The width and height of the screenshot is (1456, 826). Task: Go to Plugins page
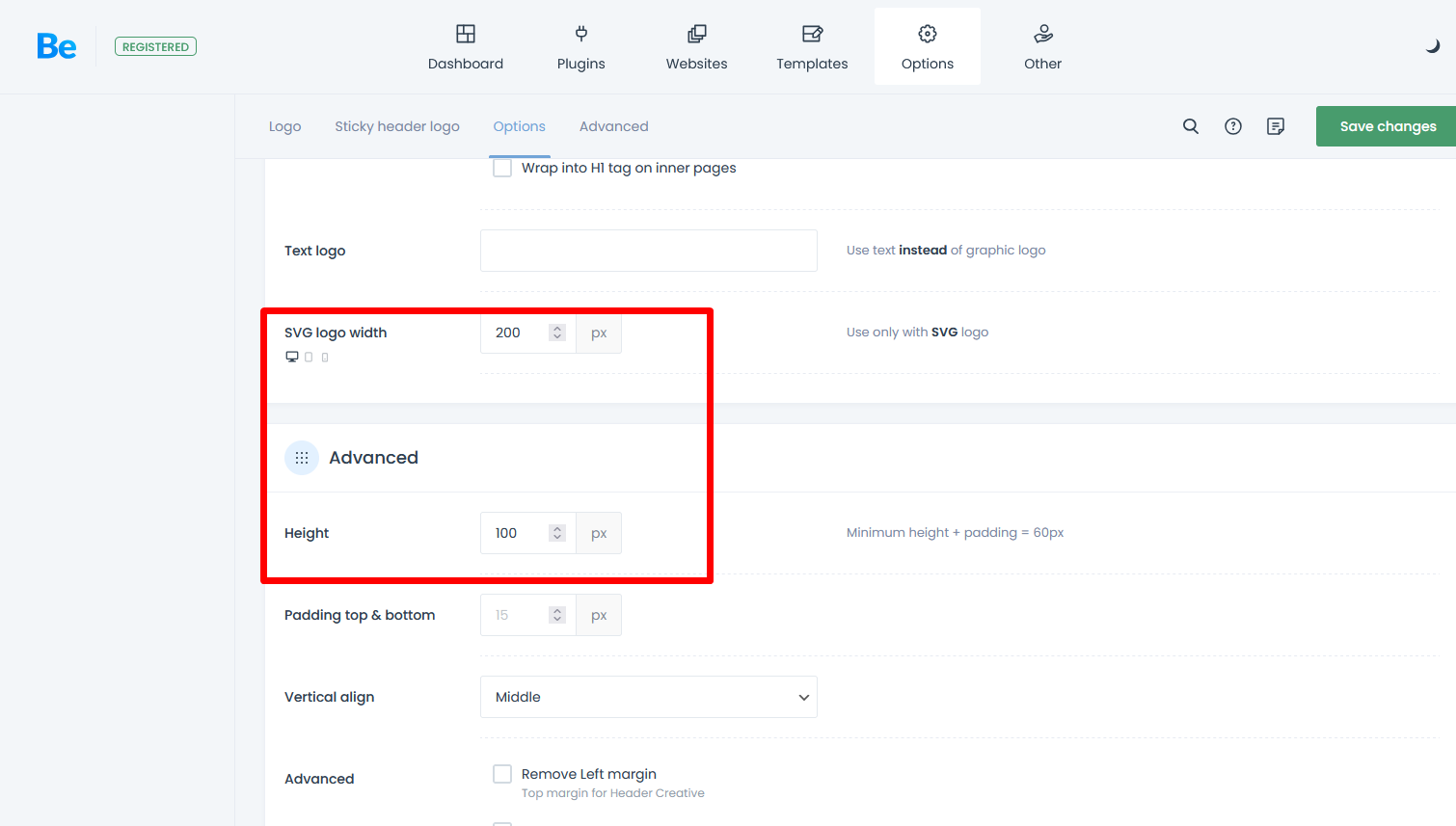(580, 47)
